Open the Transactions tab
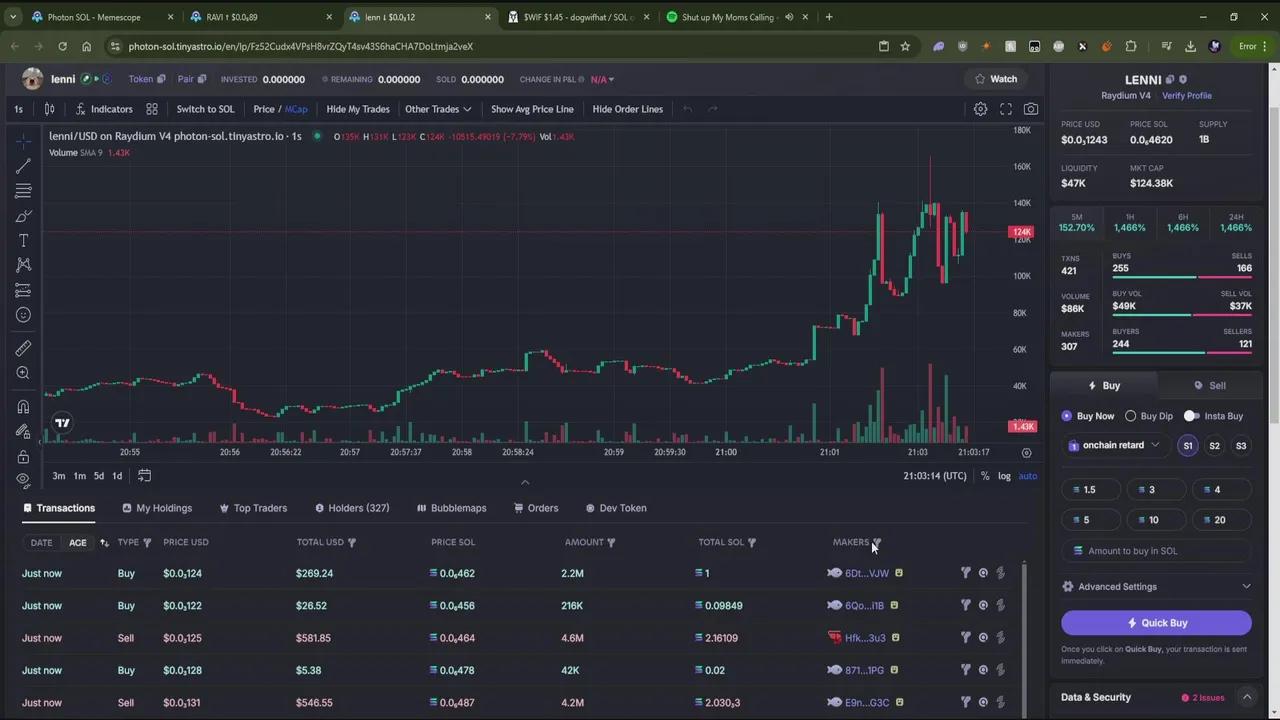The image size is (1280, 720). click(x=59, y=508)
